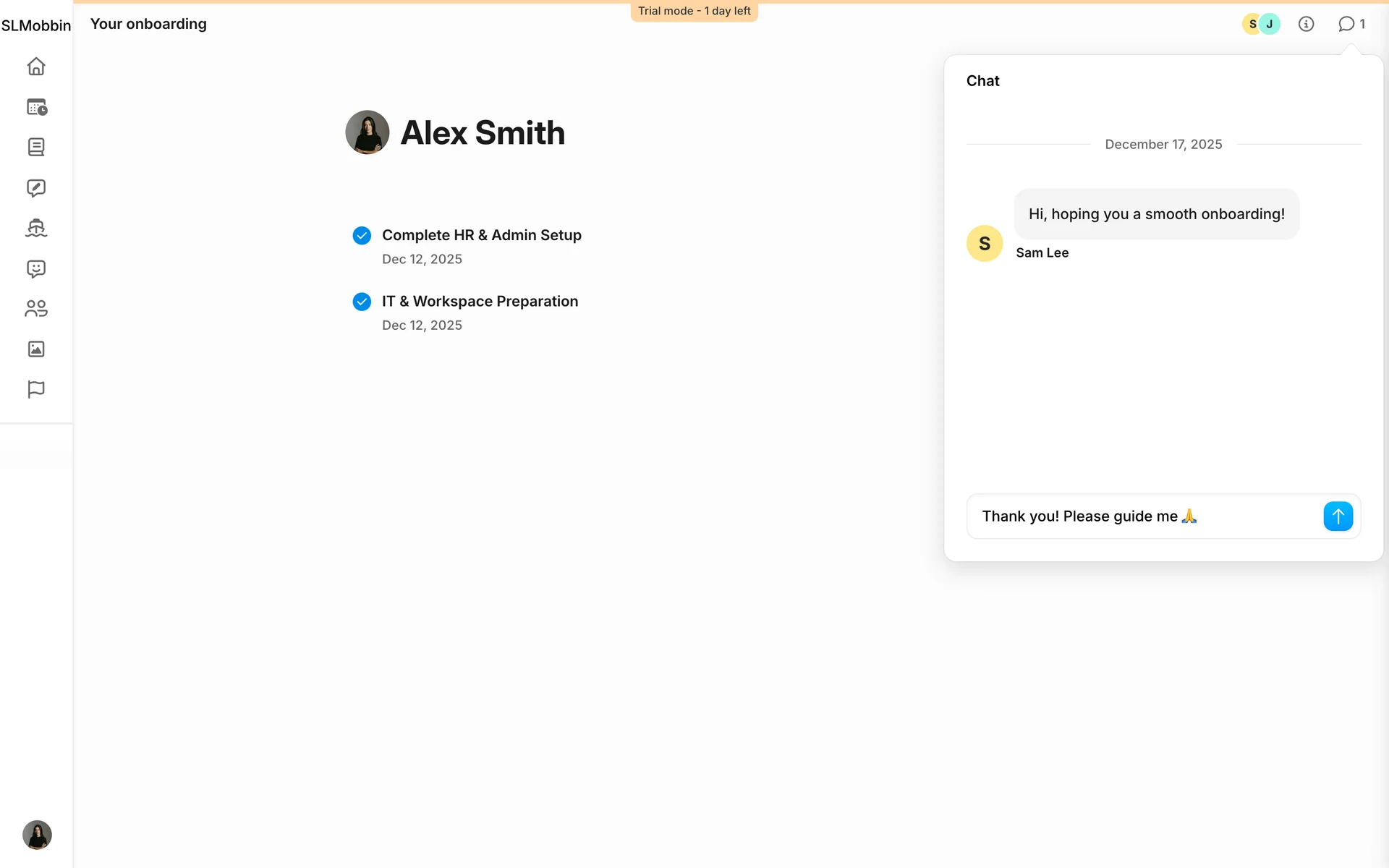Open the Complete HR & Admin Setup task
The height and width of the screenshot is (868, 1389).
(482, 236)
